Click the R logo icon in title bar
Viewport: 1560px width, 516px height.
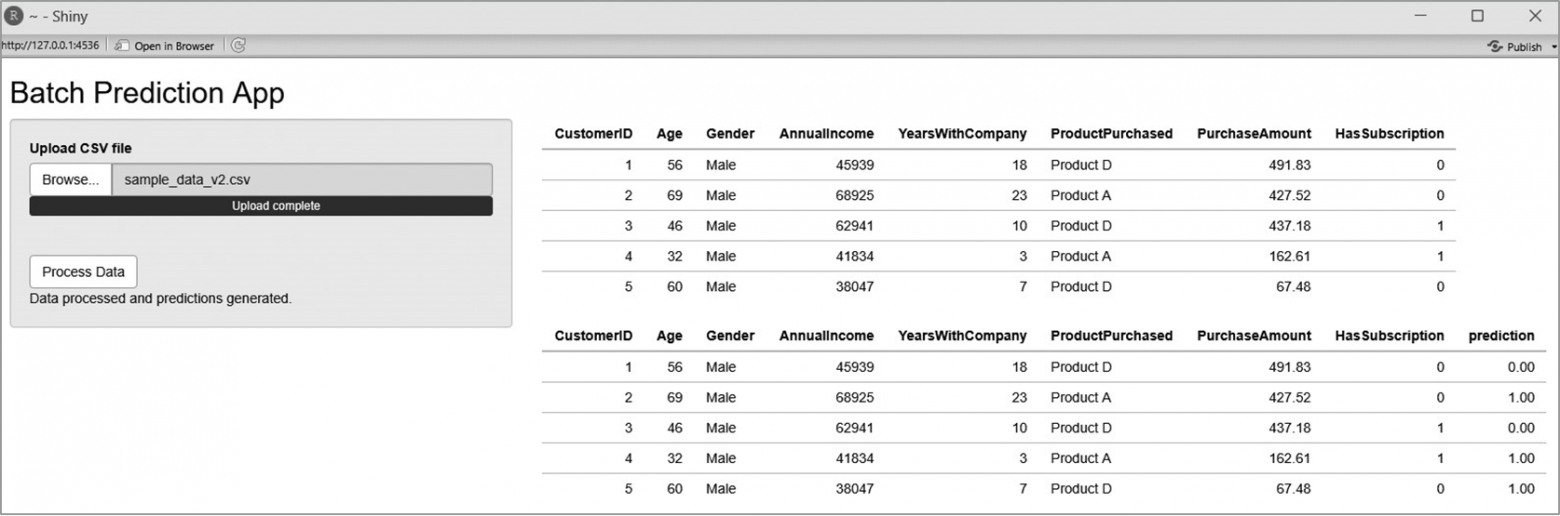[x=15, y=16]
